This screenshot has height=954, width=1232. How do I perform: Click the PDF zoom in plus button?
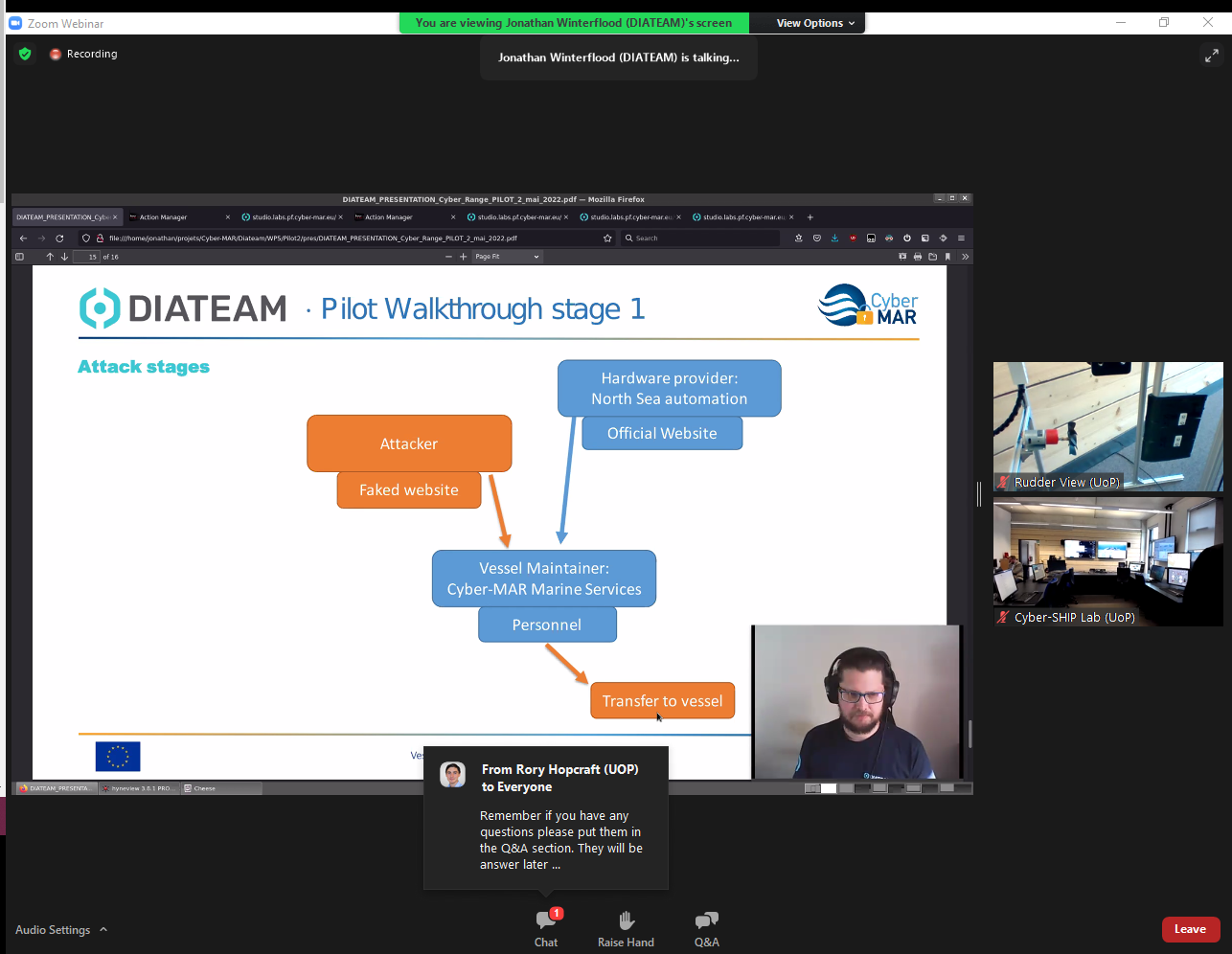coord(464,257)
